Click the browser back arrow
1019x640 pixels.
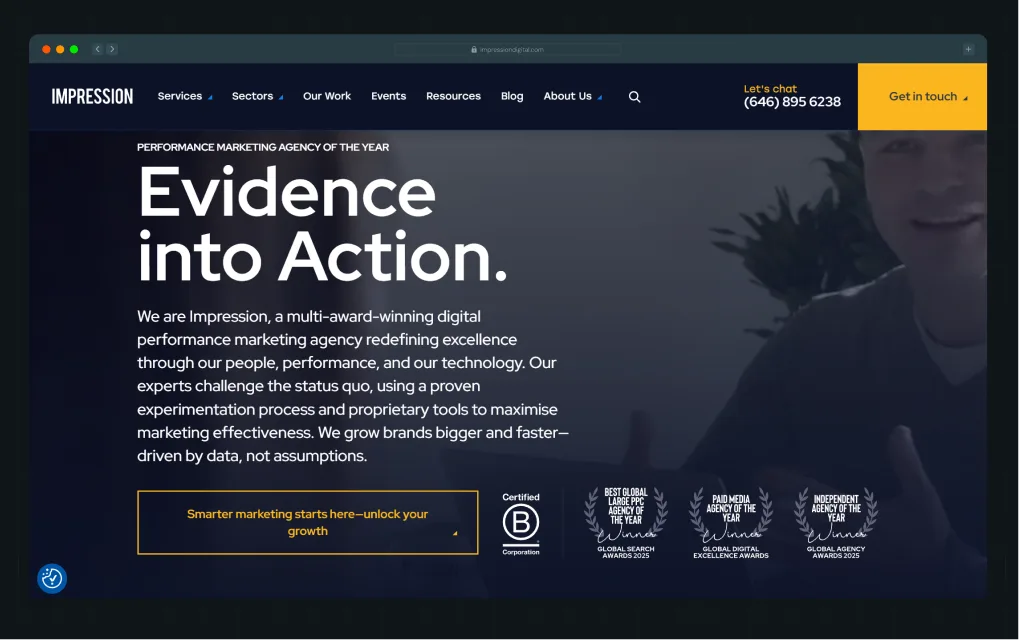coord(97,49)
